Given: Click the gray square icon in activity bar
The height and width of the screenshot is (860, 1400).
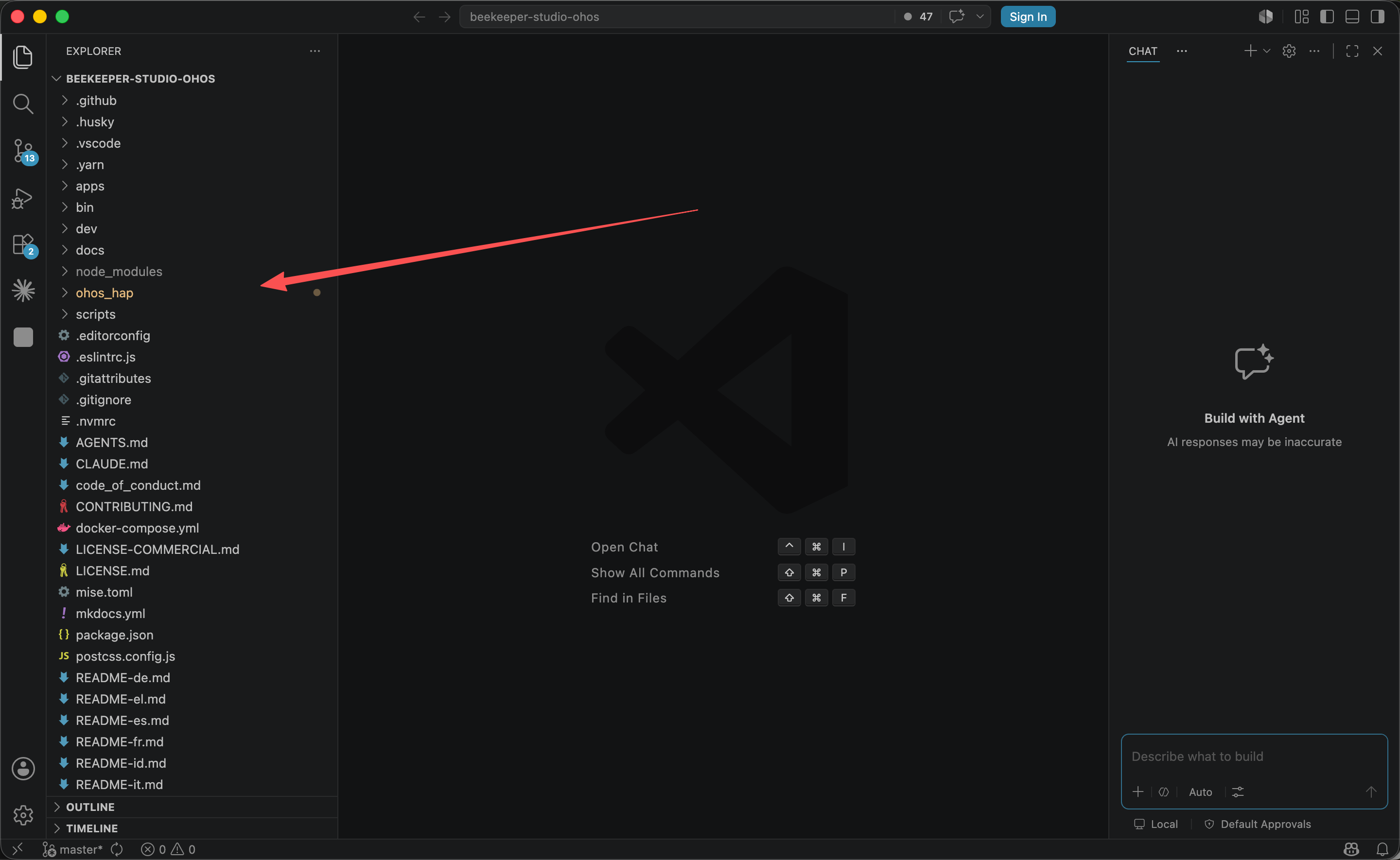Looking at the screenshot, I should pyautogui.click(x=23, y=337).
